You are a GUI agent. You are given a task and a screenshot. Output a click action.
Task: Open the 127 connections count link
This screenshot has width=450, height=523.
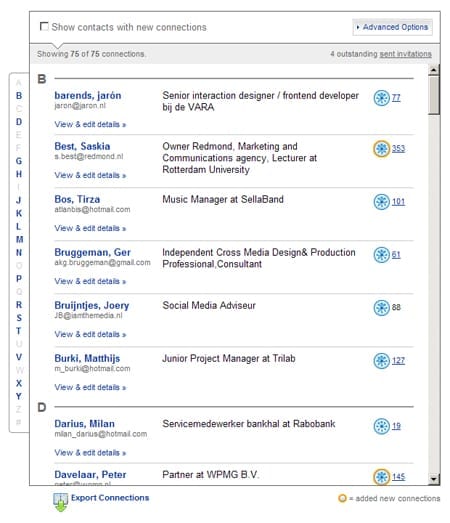click(398, 361)
